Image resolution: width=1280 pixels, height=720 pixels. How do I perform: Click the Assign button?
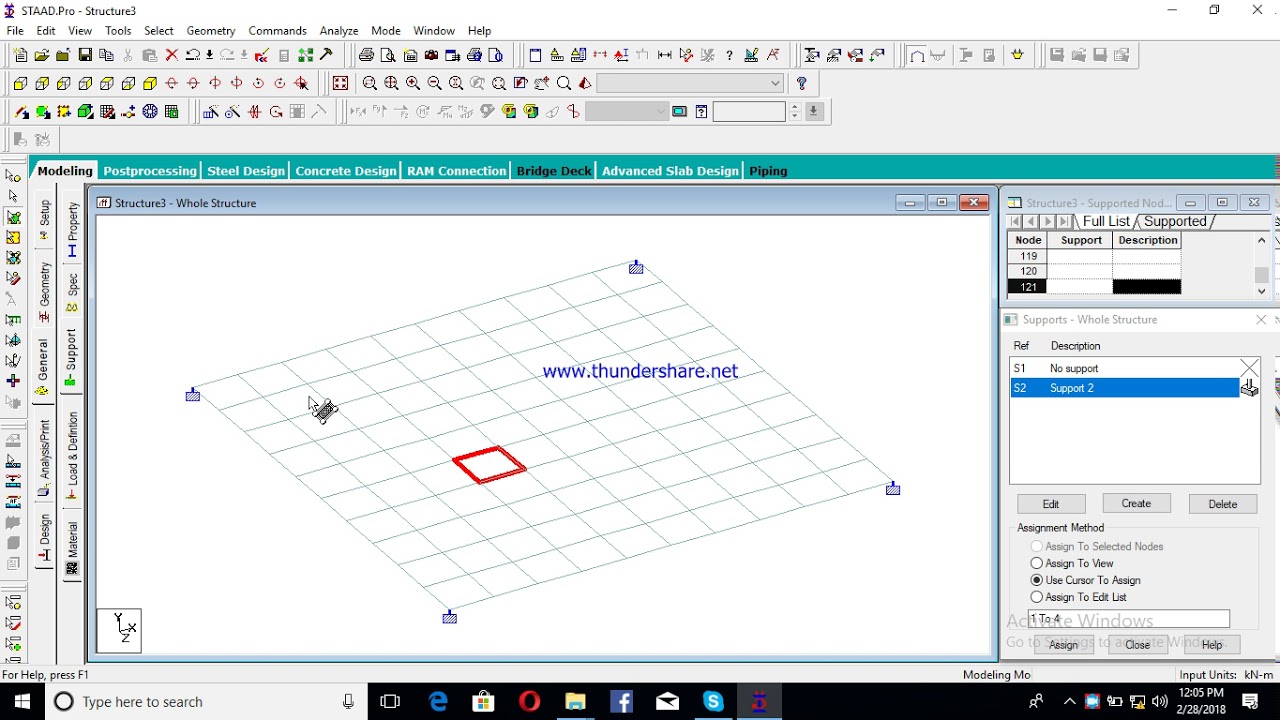(x=1063, y=645)
